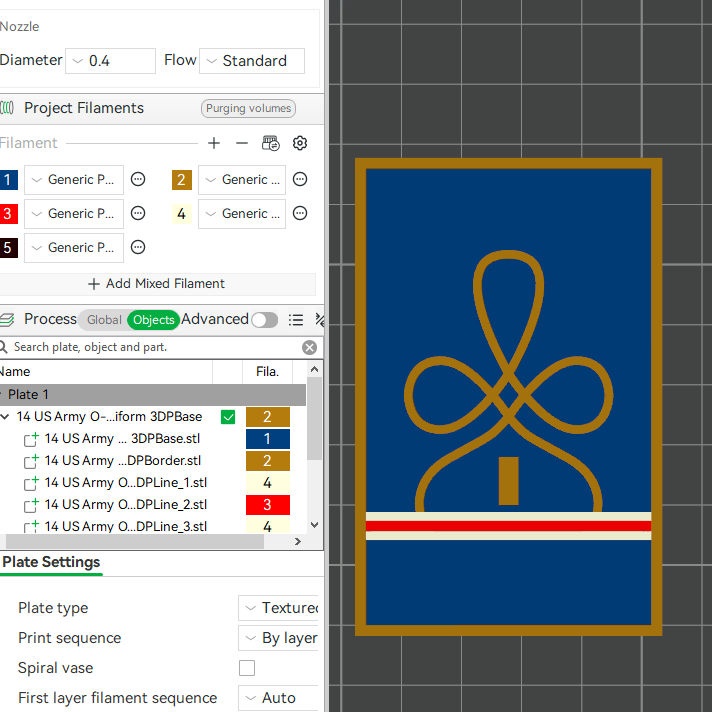
Task: Click the Process layers icon
Action: 7,319
